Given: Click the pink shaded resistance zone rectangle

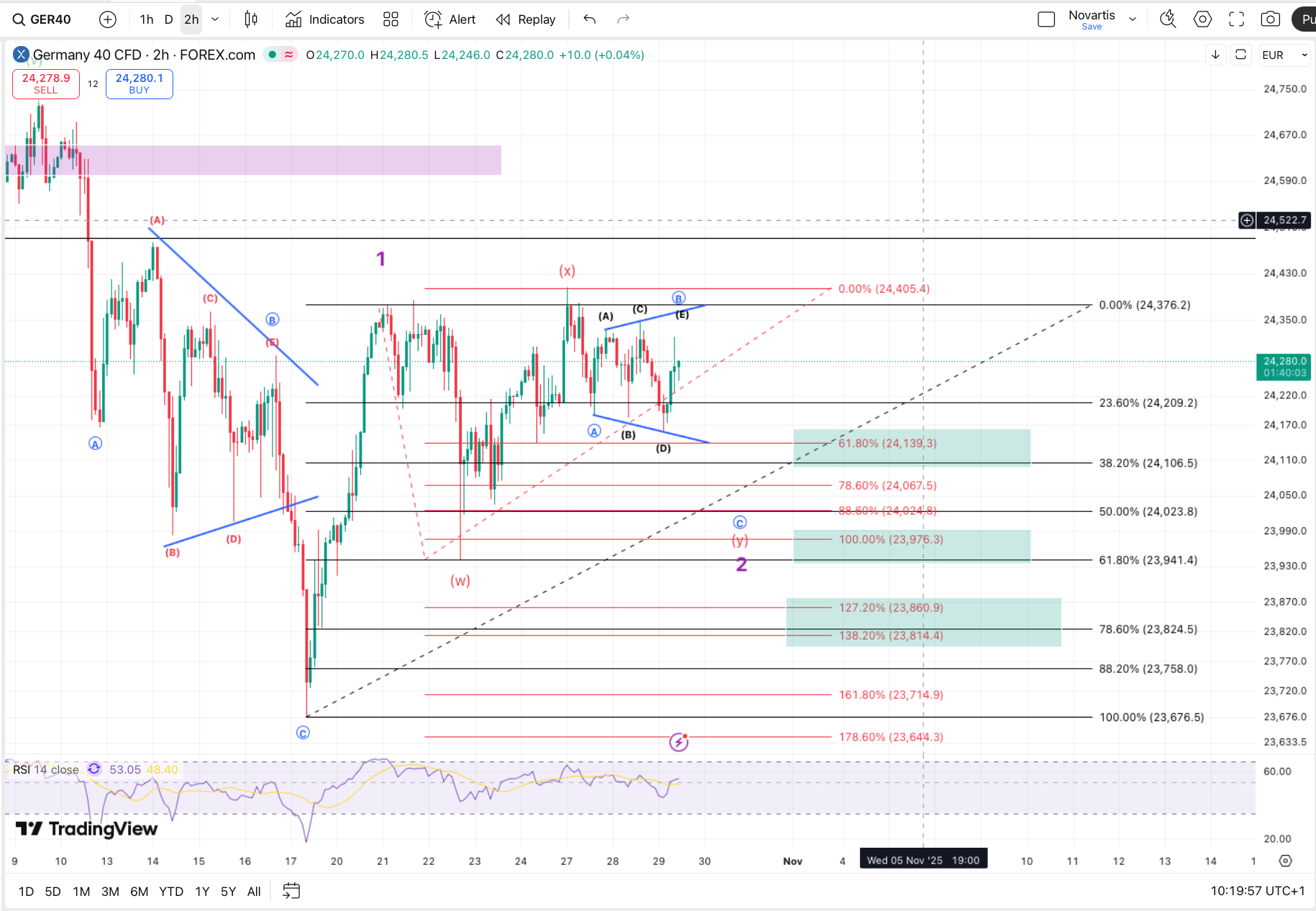Looking at the screenshot, I should [x=288, y=160].
